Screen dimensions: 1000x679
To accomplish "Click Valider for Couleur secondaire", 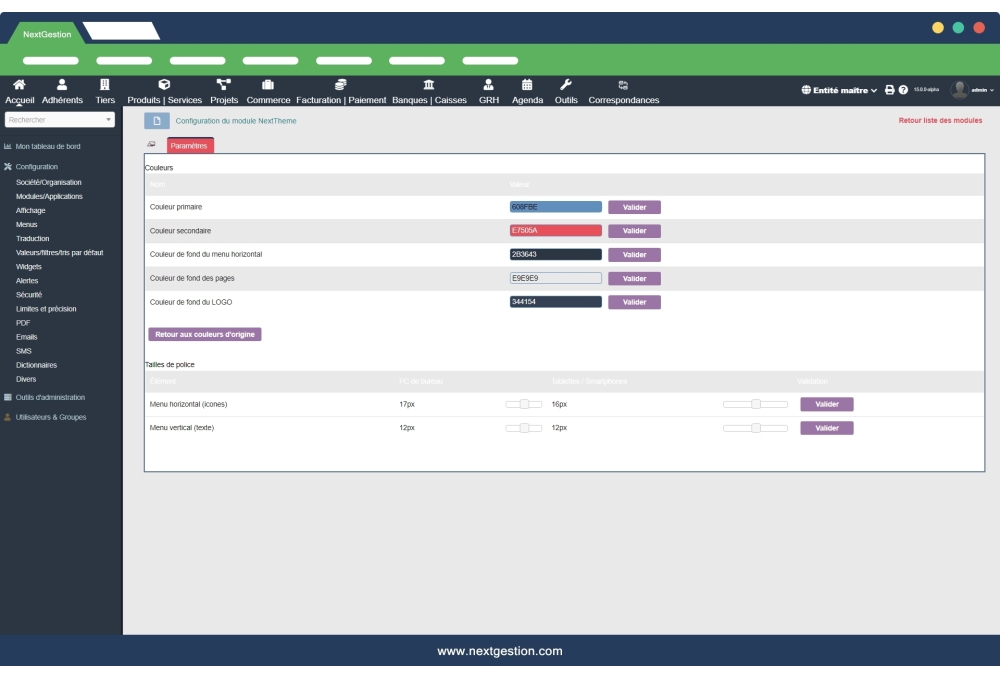I will click(x=634, y=231).
